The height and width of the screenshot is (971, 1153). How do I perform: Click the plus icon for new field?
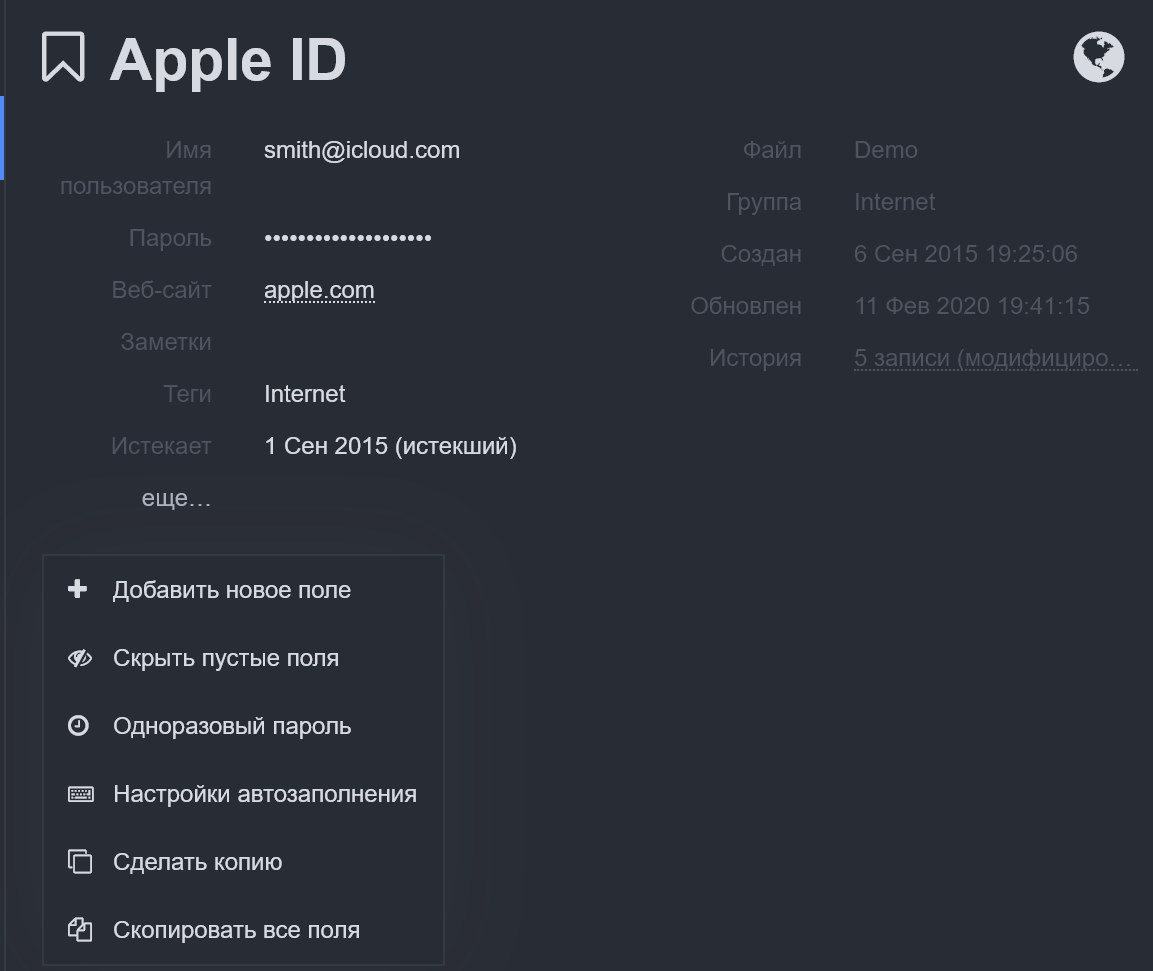pyautogui.click(x=77, y=589)
